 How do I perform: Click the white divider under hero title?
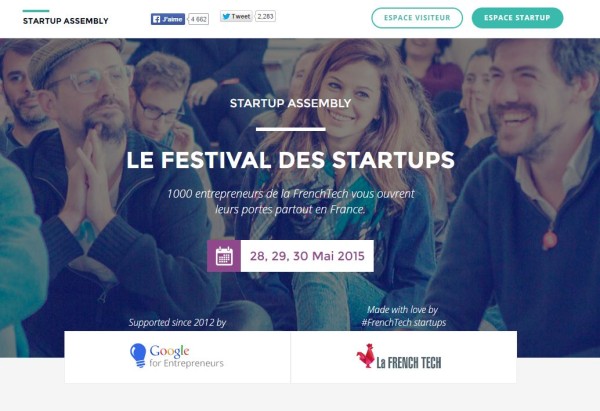pos(290,129)
